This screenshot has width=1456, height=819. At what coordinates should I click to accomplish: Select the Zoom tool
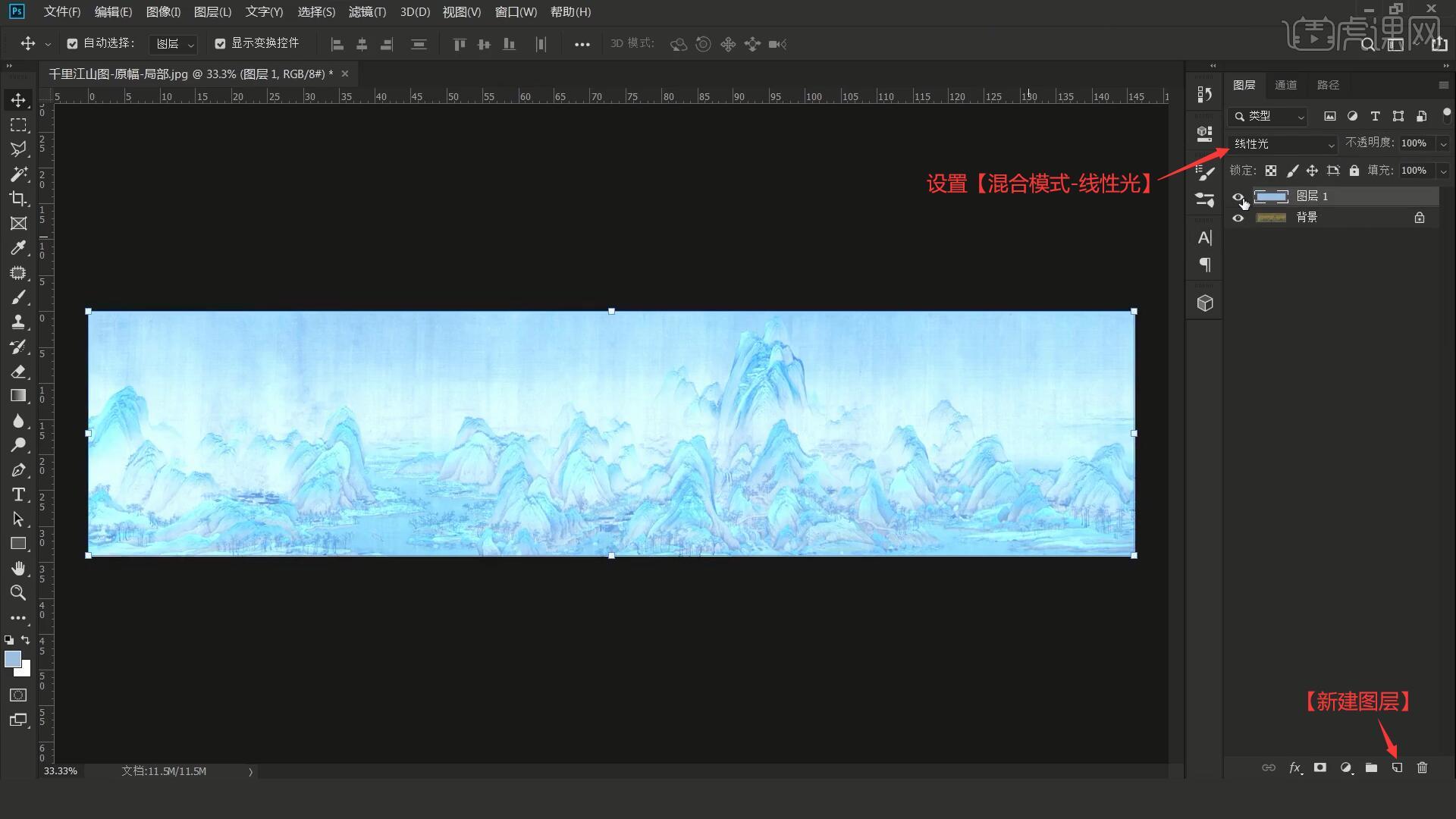pyautogui.click(x=18, y=593)
